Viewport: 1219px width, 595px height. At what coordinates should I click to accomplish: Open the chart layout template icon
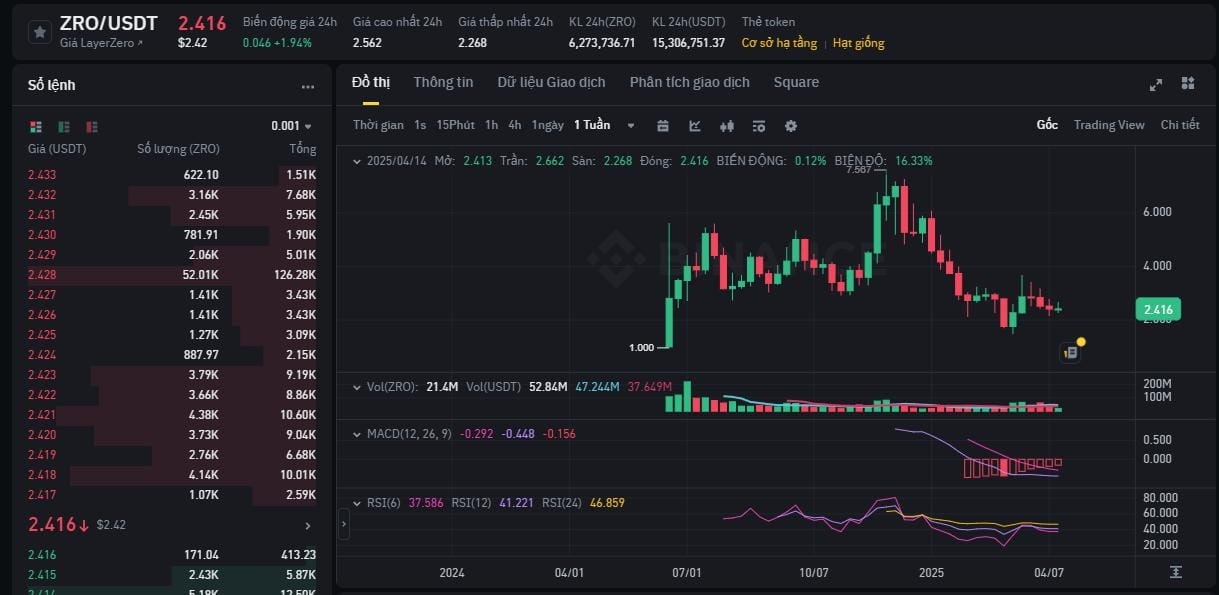pyautogui.click(x=759, y=126)
